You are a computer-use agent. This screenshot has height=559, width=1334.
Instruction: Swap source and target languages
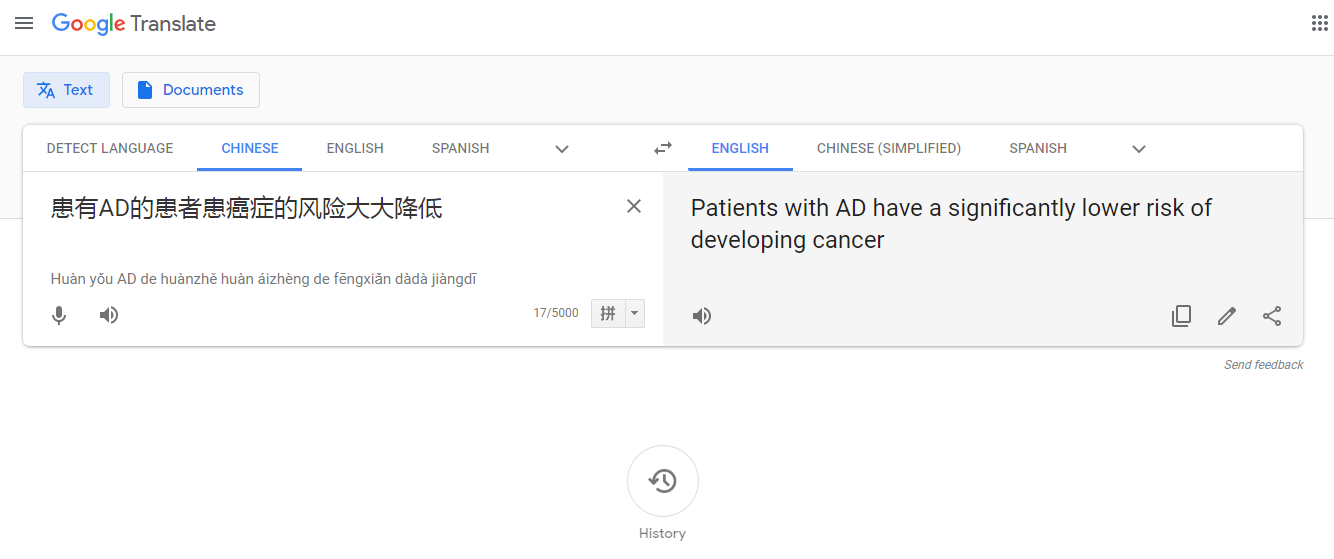(x=663, y=149)
